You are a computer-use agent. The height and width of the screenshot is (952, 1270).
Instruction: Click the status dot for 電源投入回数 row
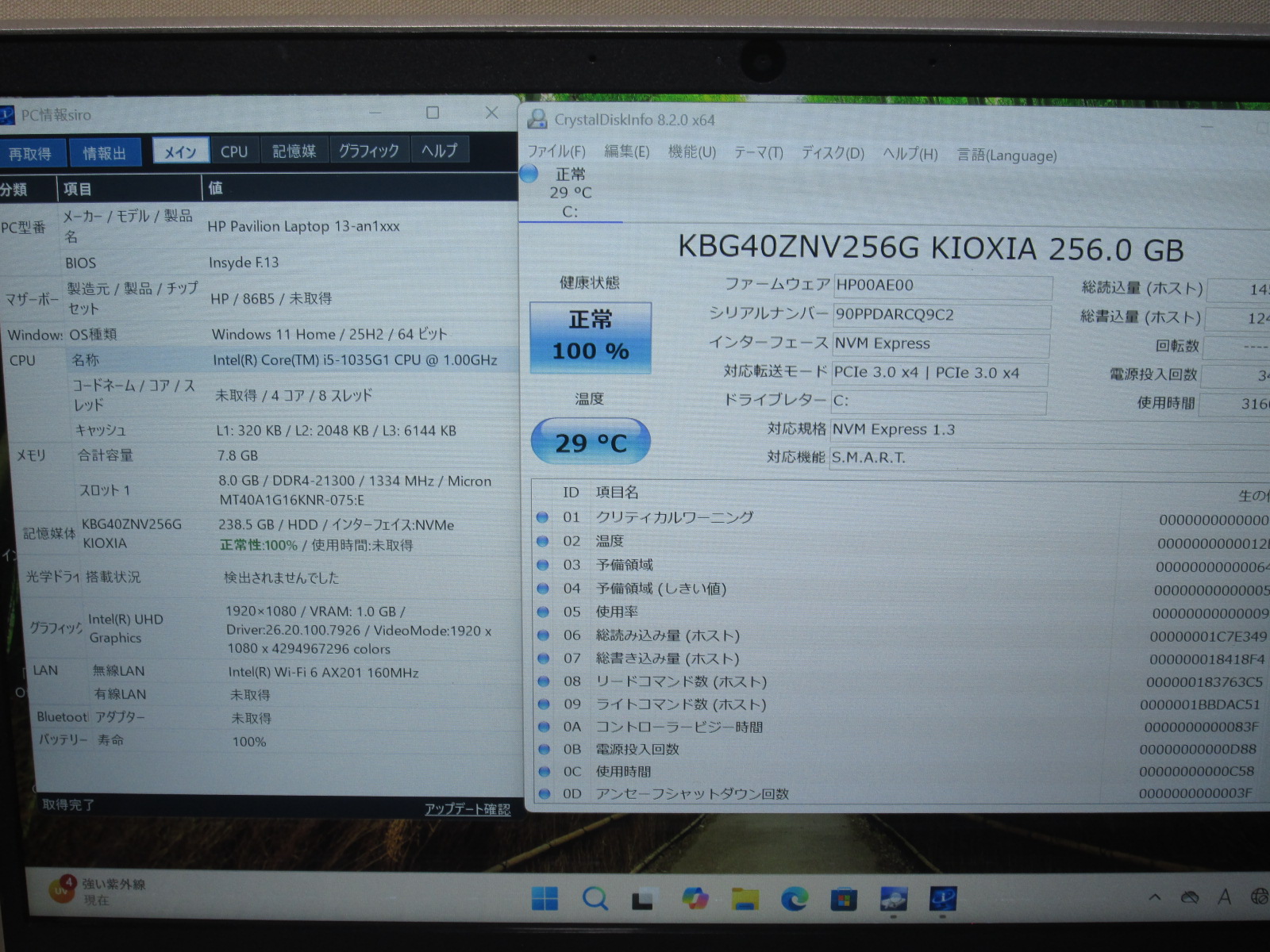click(x=544, y=748)
